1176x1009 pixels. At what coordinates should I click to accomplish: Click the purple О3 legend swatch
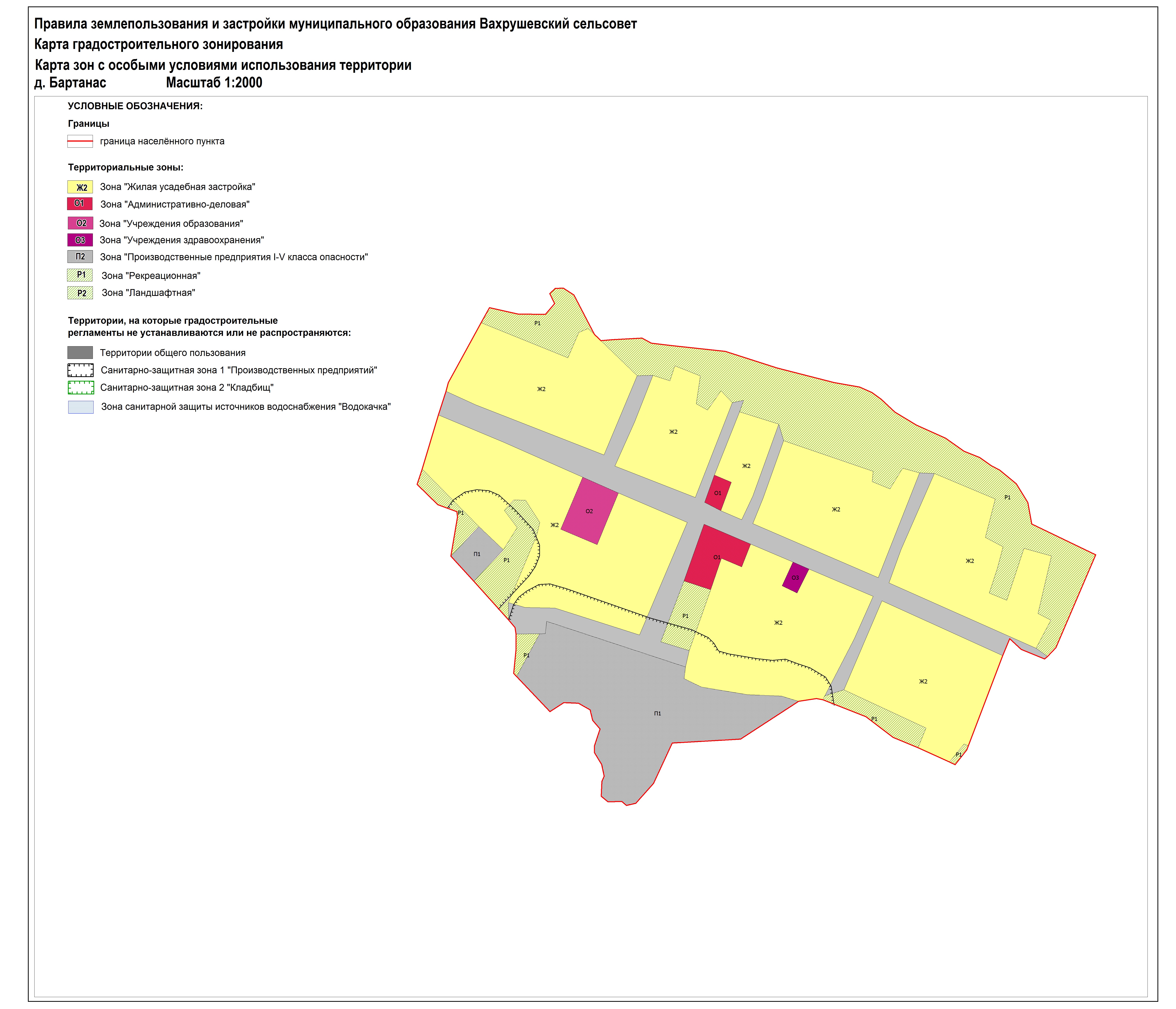pos(80,240)
